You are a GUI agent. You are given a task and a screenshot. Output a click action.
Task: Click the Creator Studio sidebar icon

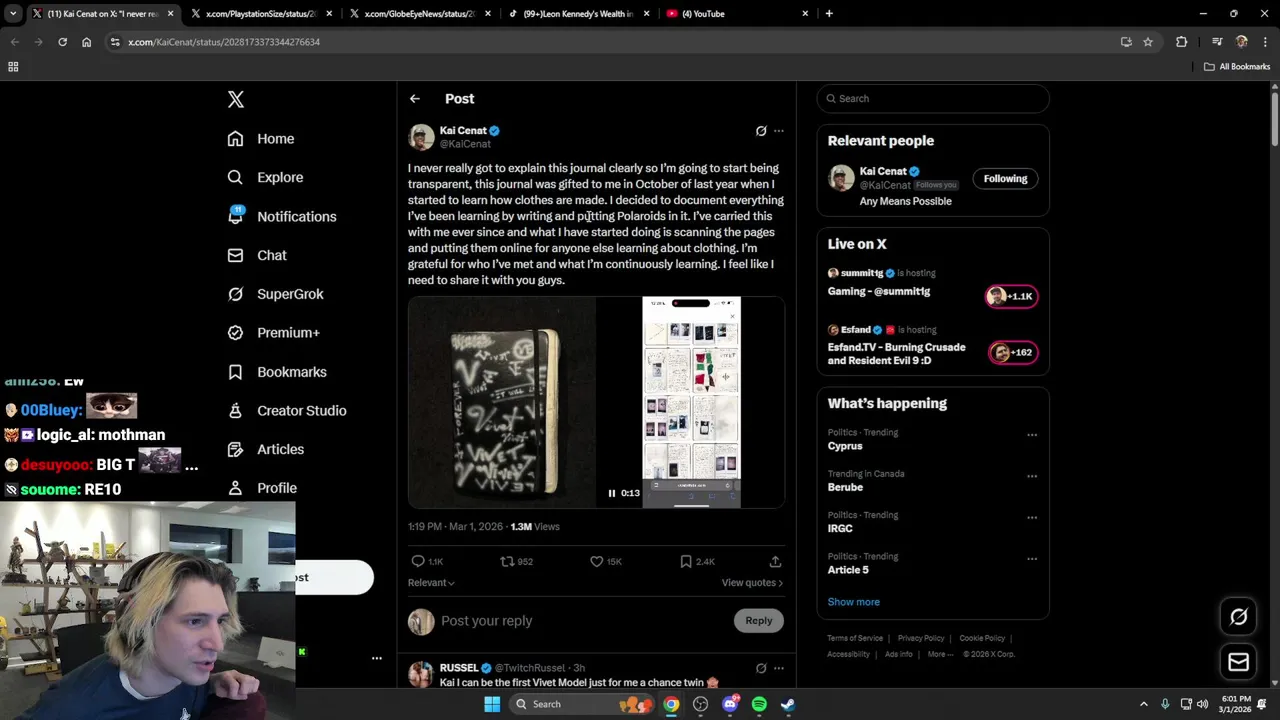(235, 410)
